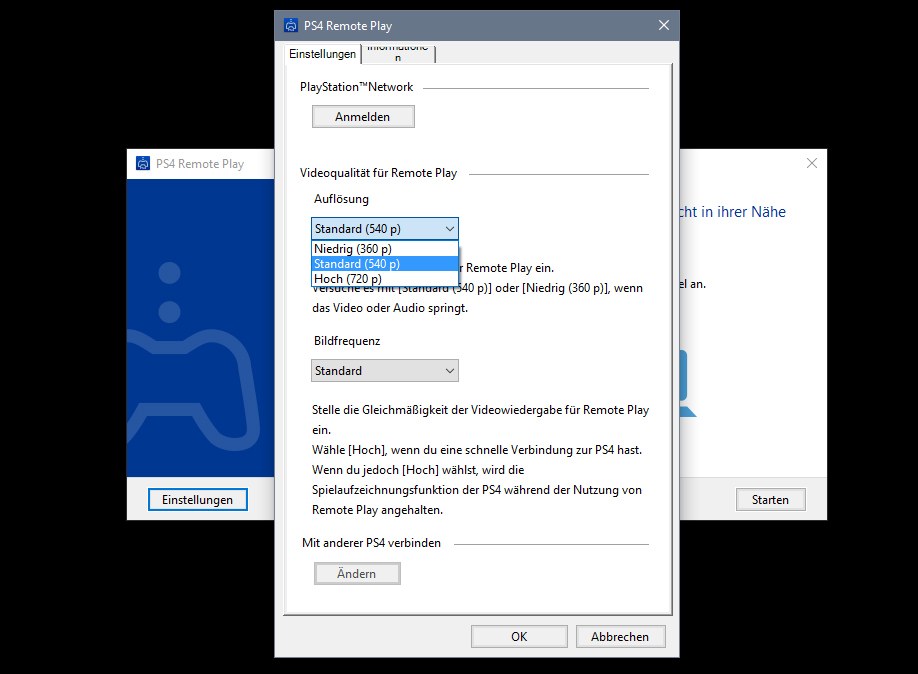Open the Bildfrequenz dropdown

coord(385,371)
